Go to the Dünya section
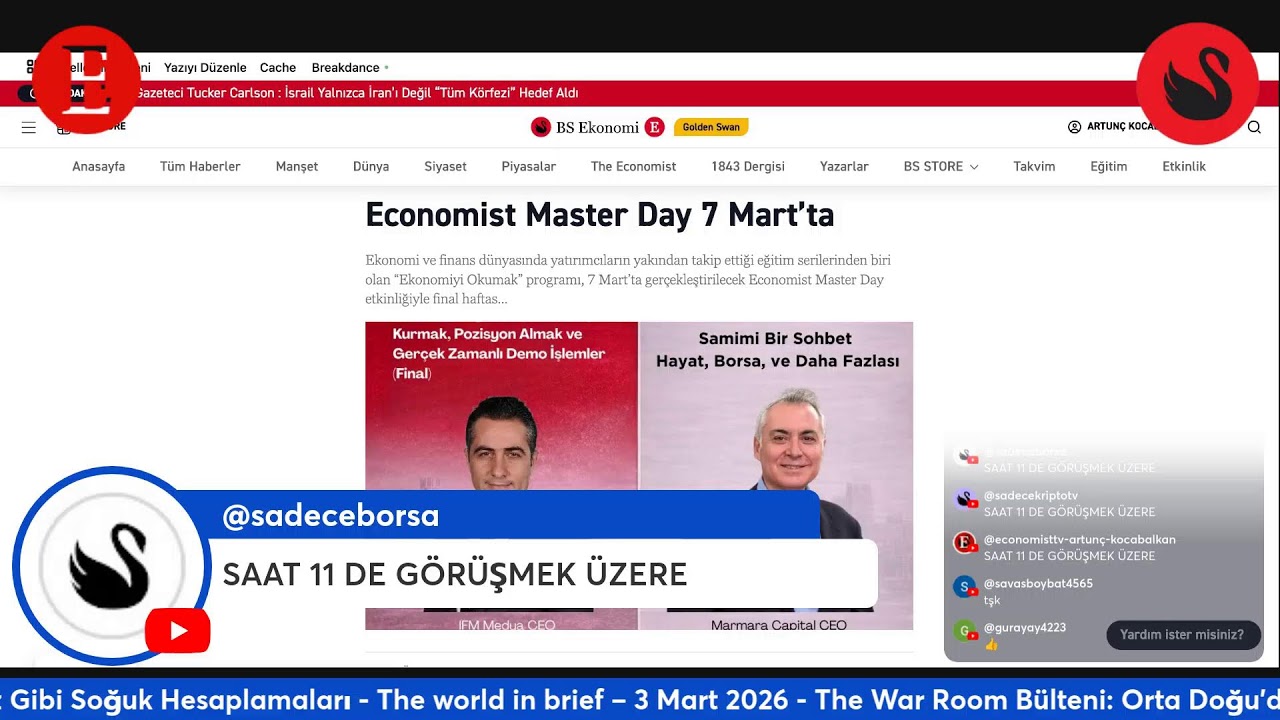1280x720 pixels. point(371,167)
